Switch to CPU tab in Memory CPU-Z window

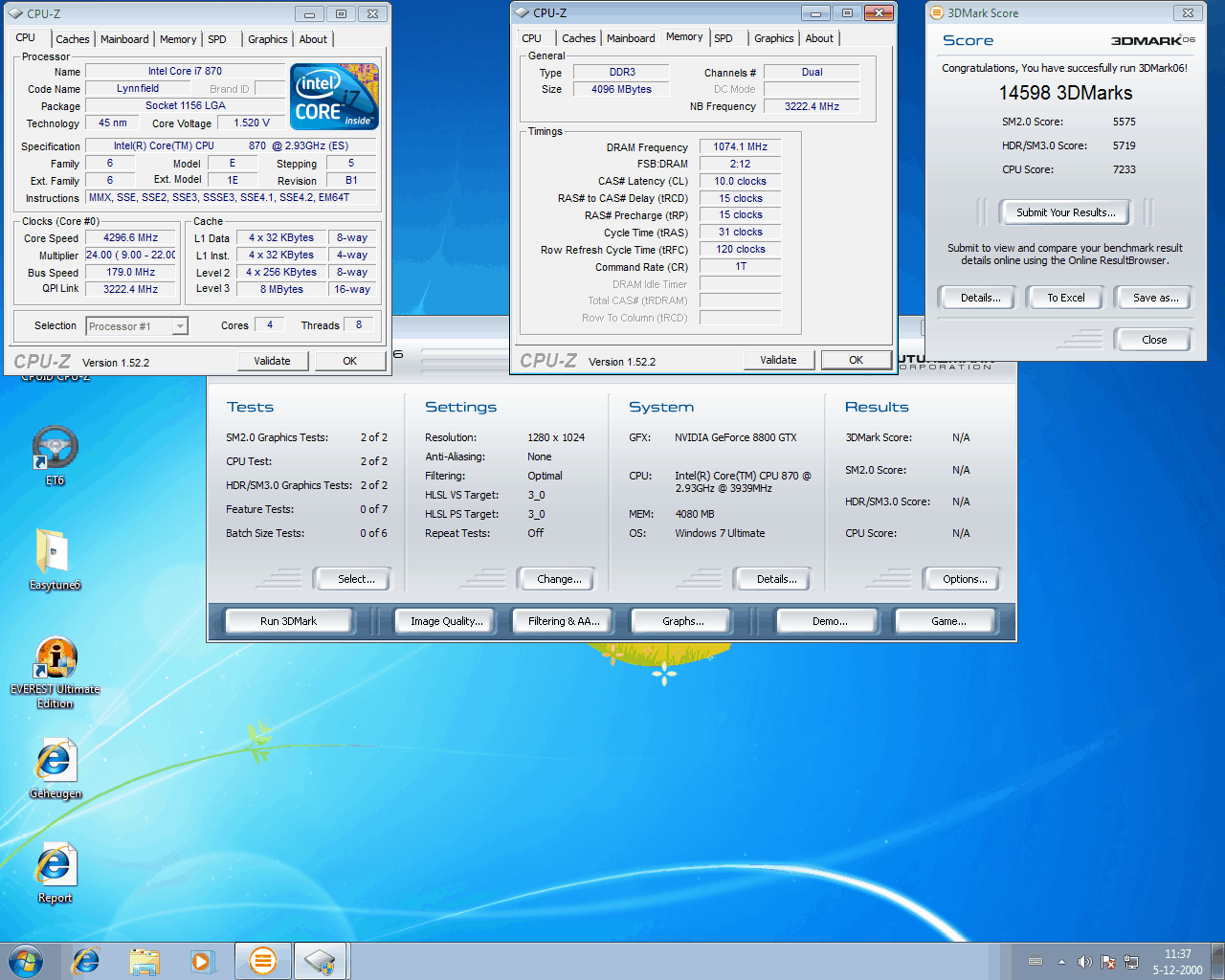point(532,38)
